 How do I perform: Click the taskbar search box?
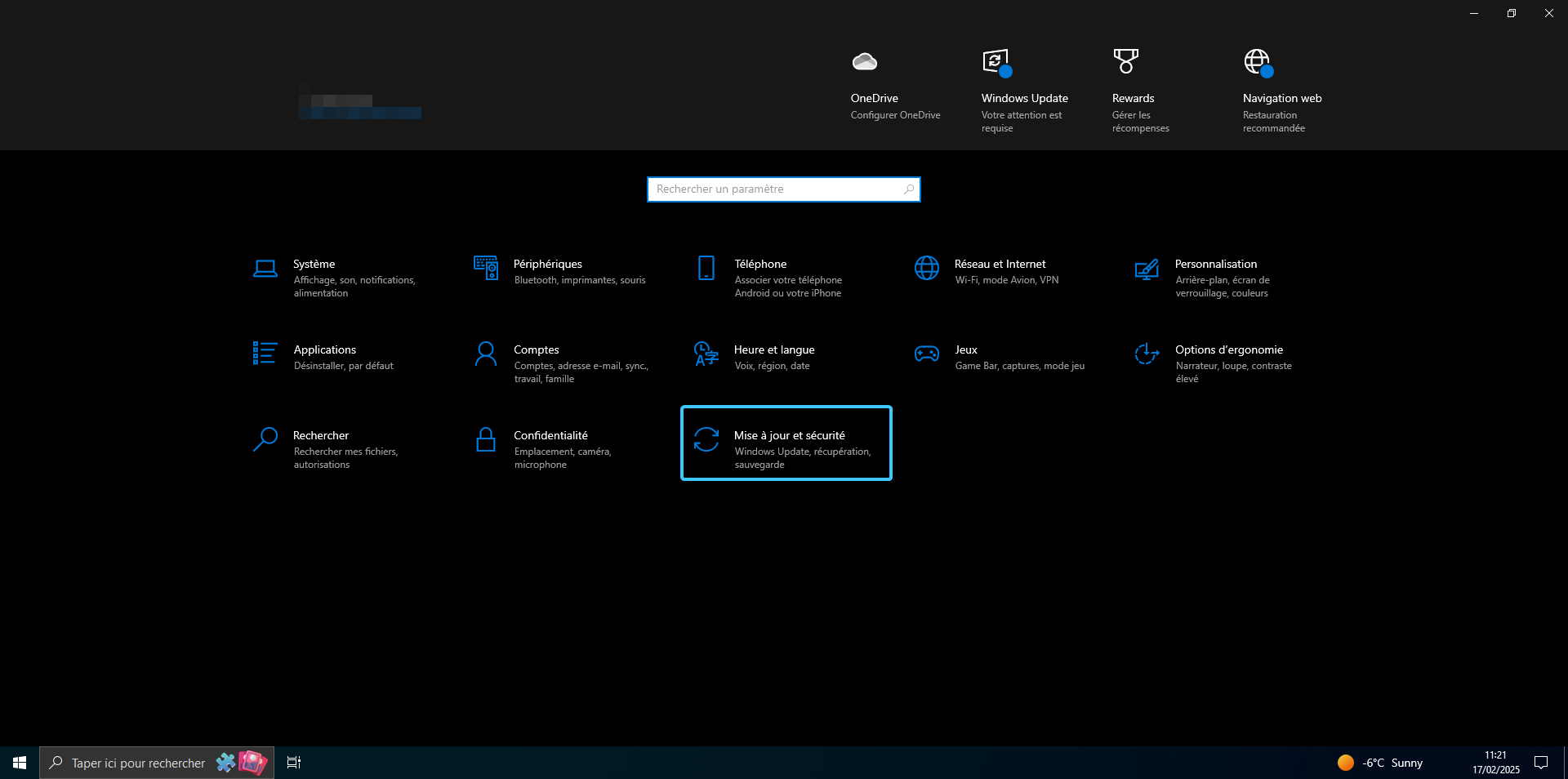157,763
